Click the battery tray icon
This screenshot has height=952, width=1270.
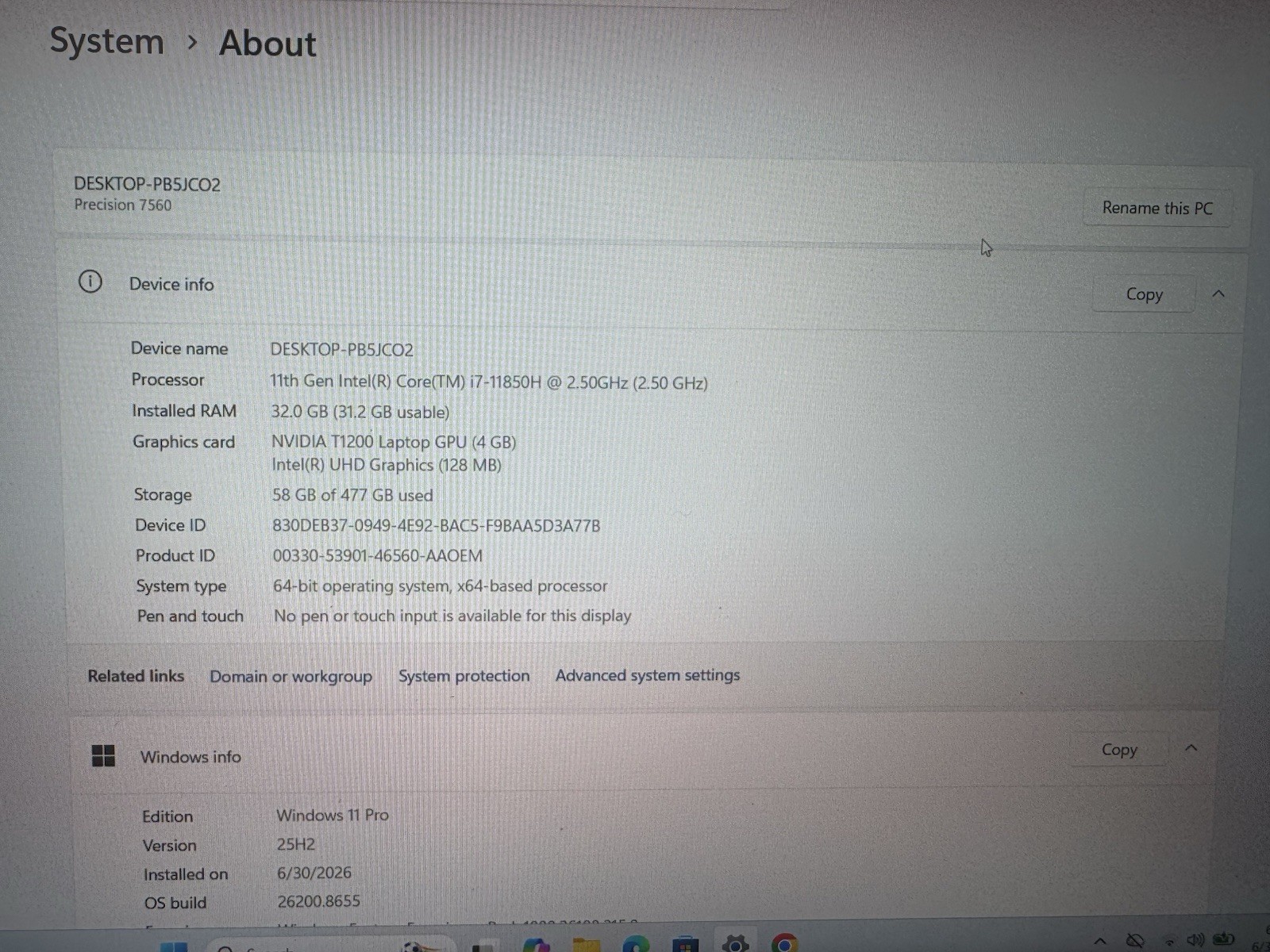[1224, 940]
